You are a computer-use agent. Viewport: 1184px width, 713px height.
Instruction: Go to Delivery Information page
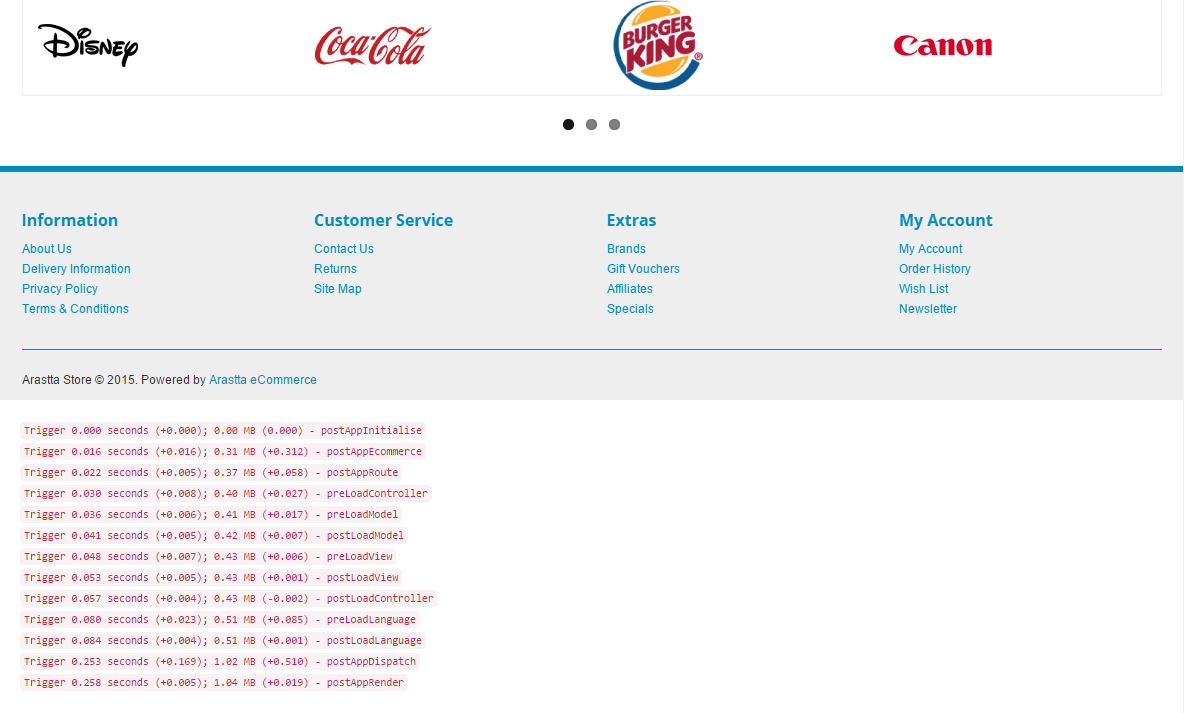coord(76,269)
